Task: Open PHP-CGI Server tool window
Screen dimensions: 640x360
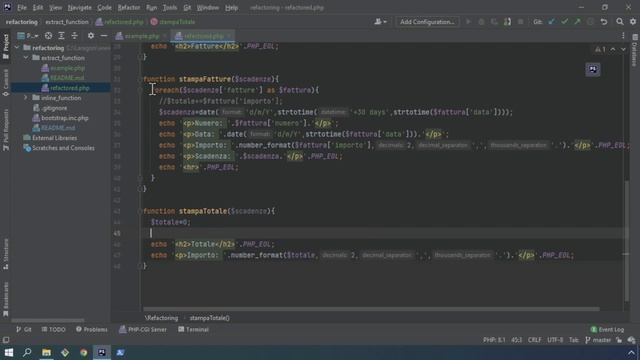Action: (143, 329)
